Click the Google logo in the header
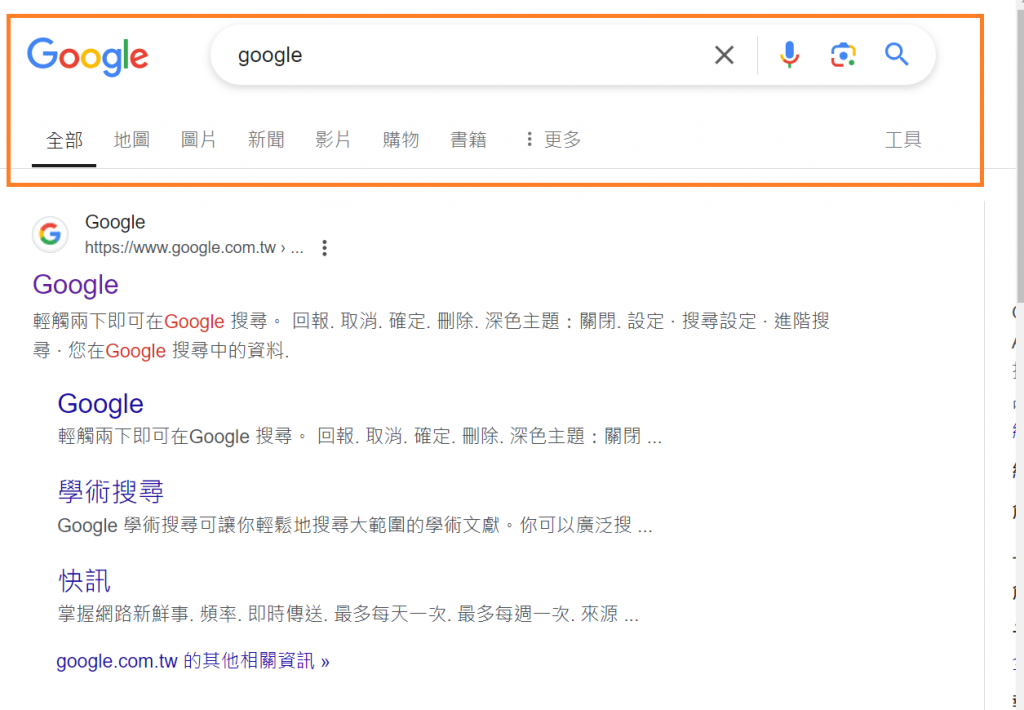Image resolution: width=1024 pixels, height=710 pixels. coord(88,56)
